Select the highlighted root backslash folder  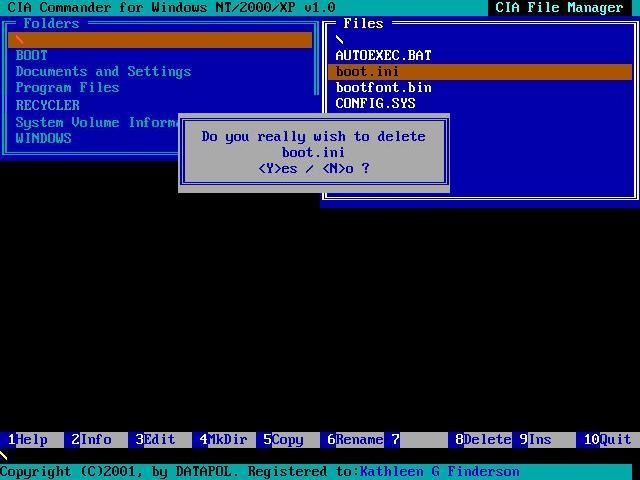[160, 40]
